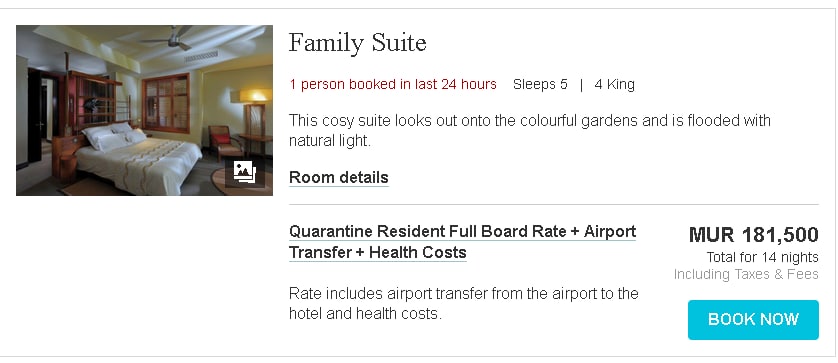Click the cosy suite description text
This screenshot has height=363, width=838.
click(530, 130)
